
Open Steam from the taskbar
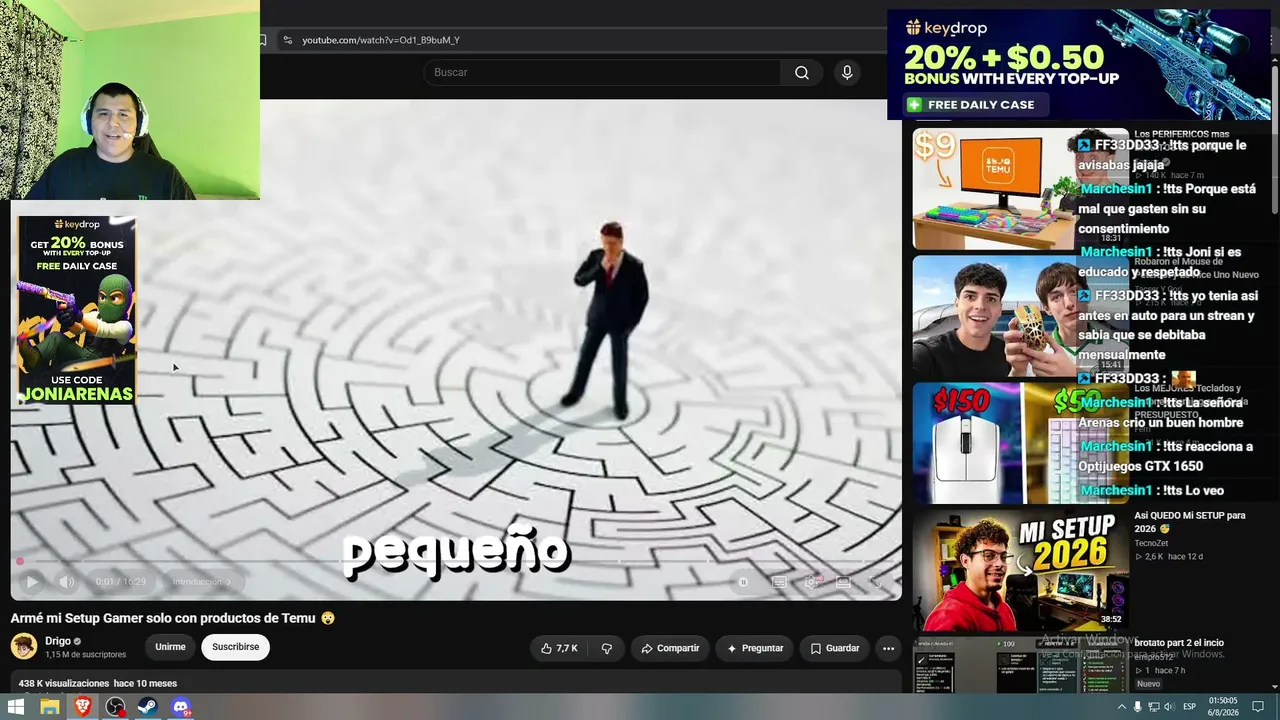(x=147, y=707)
